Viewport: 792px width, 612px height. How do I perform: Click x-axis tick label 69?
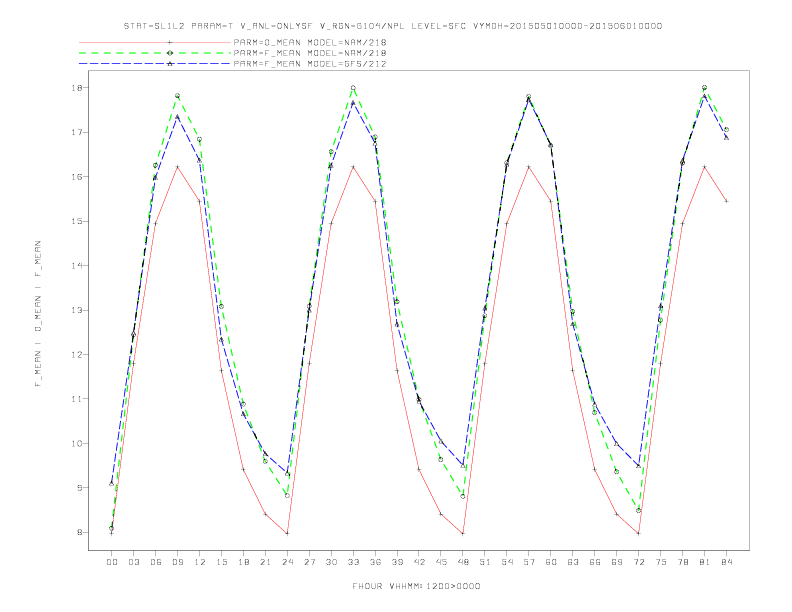(x=617, y=562)
